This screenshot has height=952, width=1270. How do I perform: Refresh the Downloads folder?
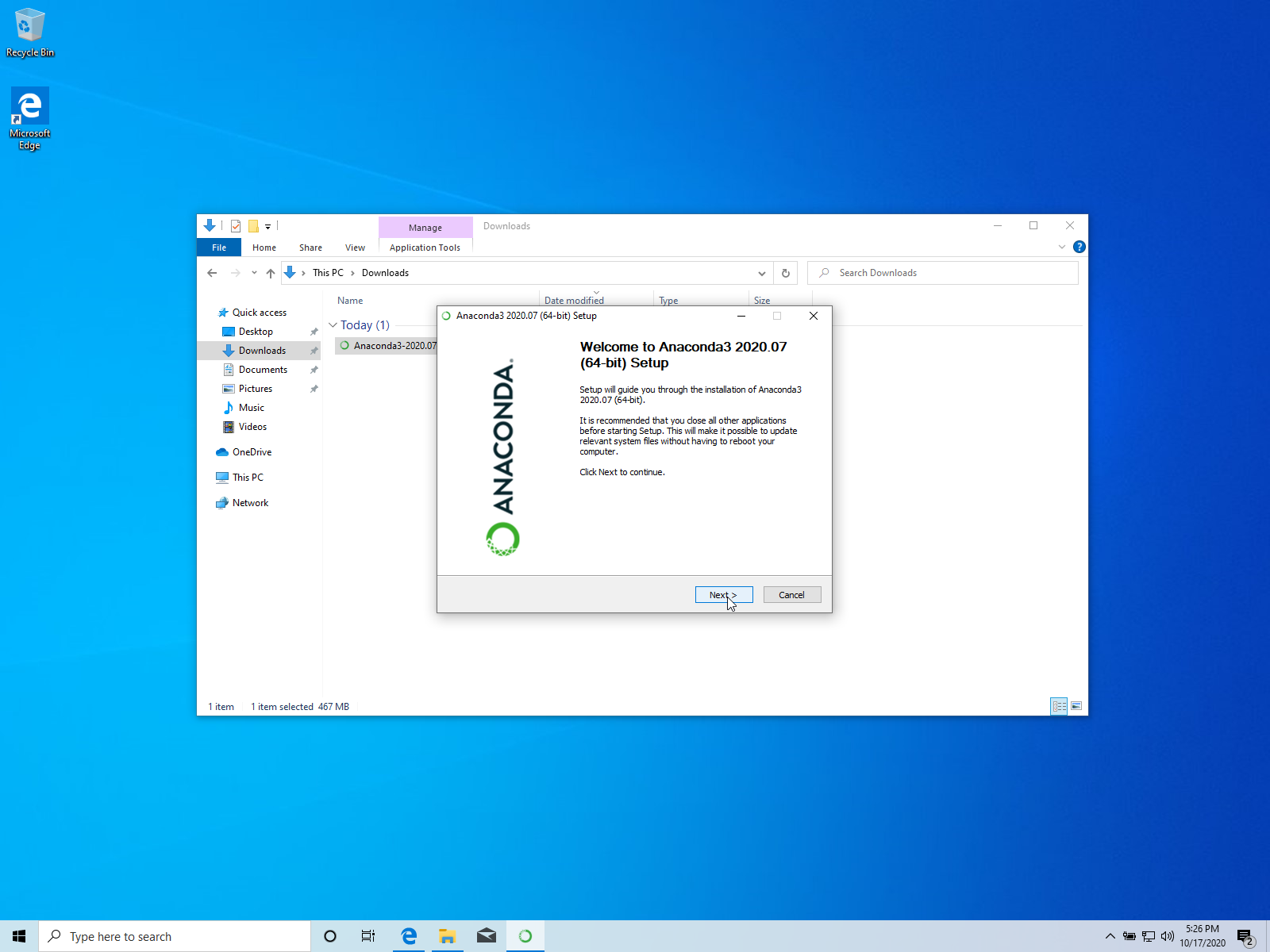786,273
